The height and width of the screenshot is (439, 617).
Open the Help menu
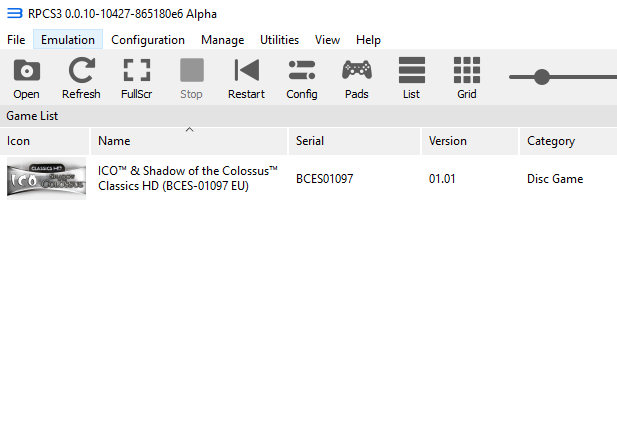368,40
